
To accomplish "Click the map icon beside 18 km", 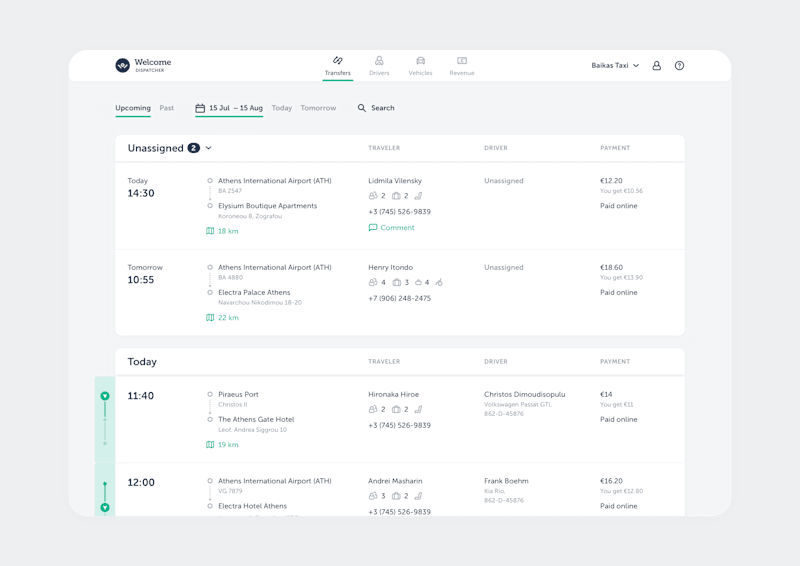I will [210, 231].
